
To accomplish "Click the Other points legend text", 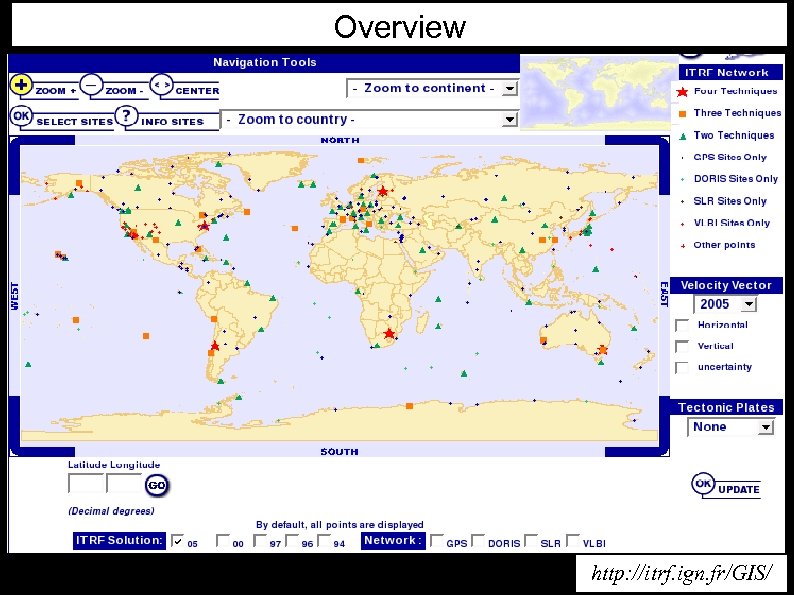I will coord(724,245).
